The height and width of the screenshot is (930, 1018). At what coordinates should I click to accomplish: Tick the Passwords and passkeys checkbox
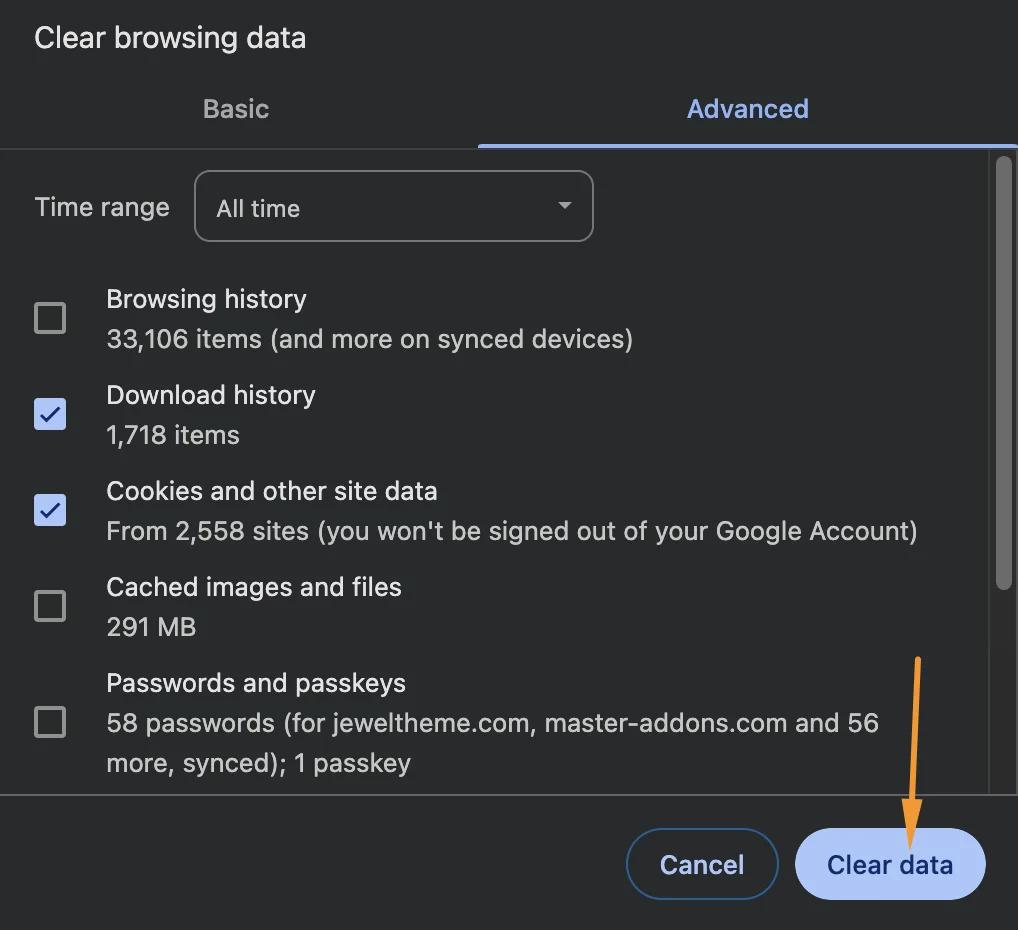pyautogui.click(x=50, y=722)
